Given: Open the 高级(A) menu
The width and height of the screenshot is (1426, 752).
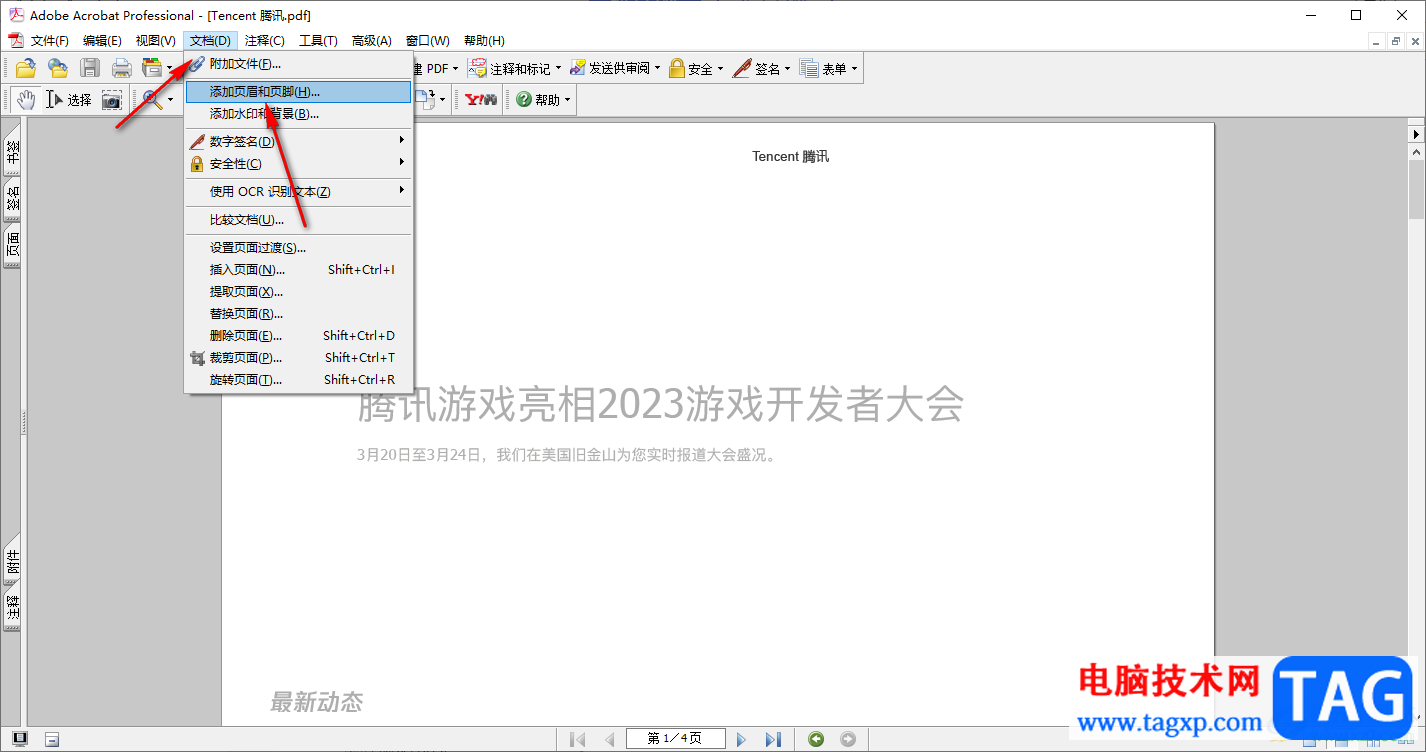Looking at the screenshot, I should coord(371,41).
